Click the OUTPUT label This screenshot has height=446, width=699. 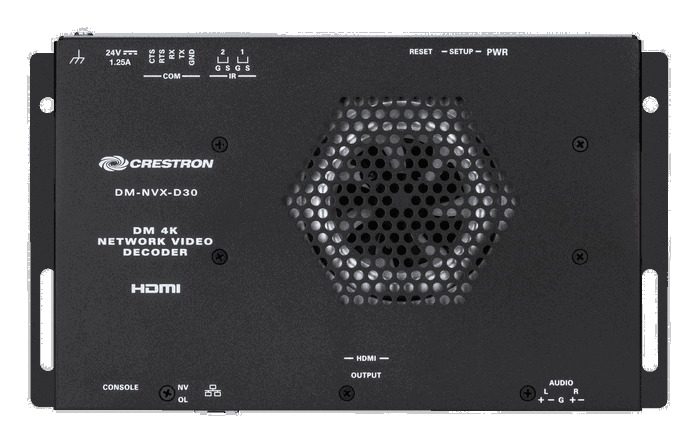click(366, 375)
